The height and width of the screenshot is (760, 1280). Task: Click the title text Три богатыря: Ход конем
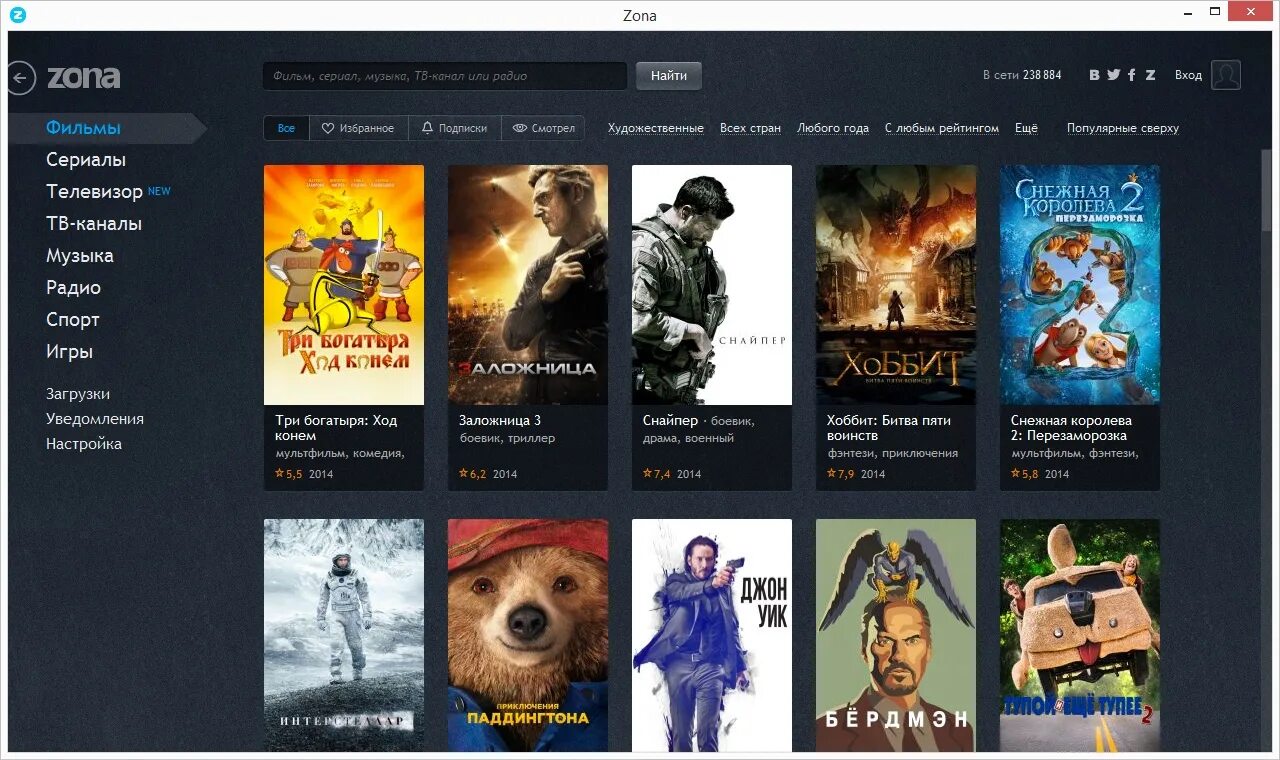336,428
